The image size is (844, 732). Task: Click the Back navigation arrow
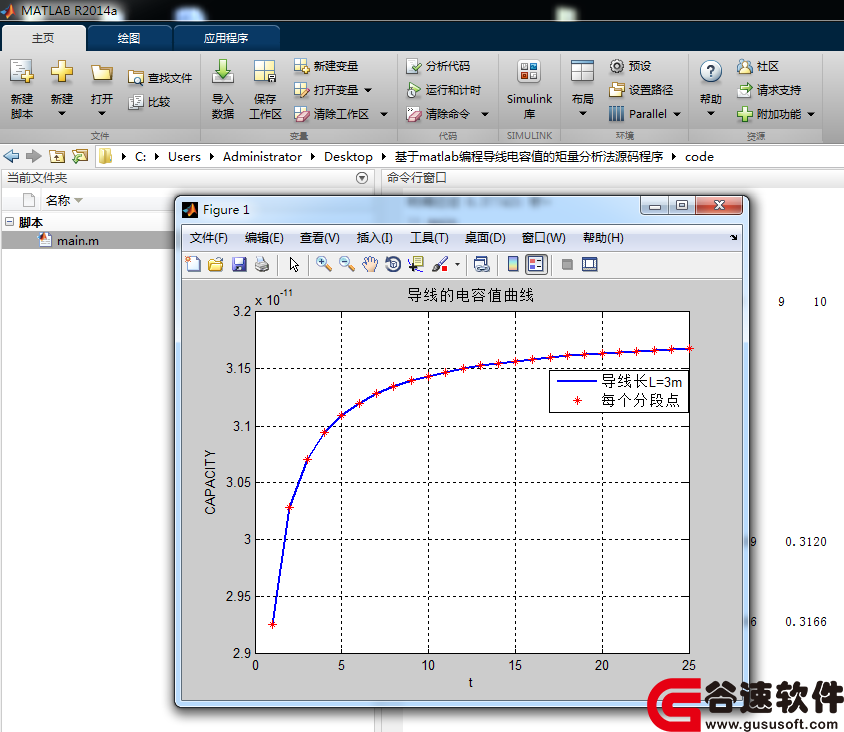pyautogui.click(x=11, y=157)
